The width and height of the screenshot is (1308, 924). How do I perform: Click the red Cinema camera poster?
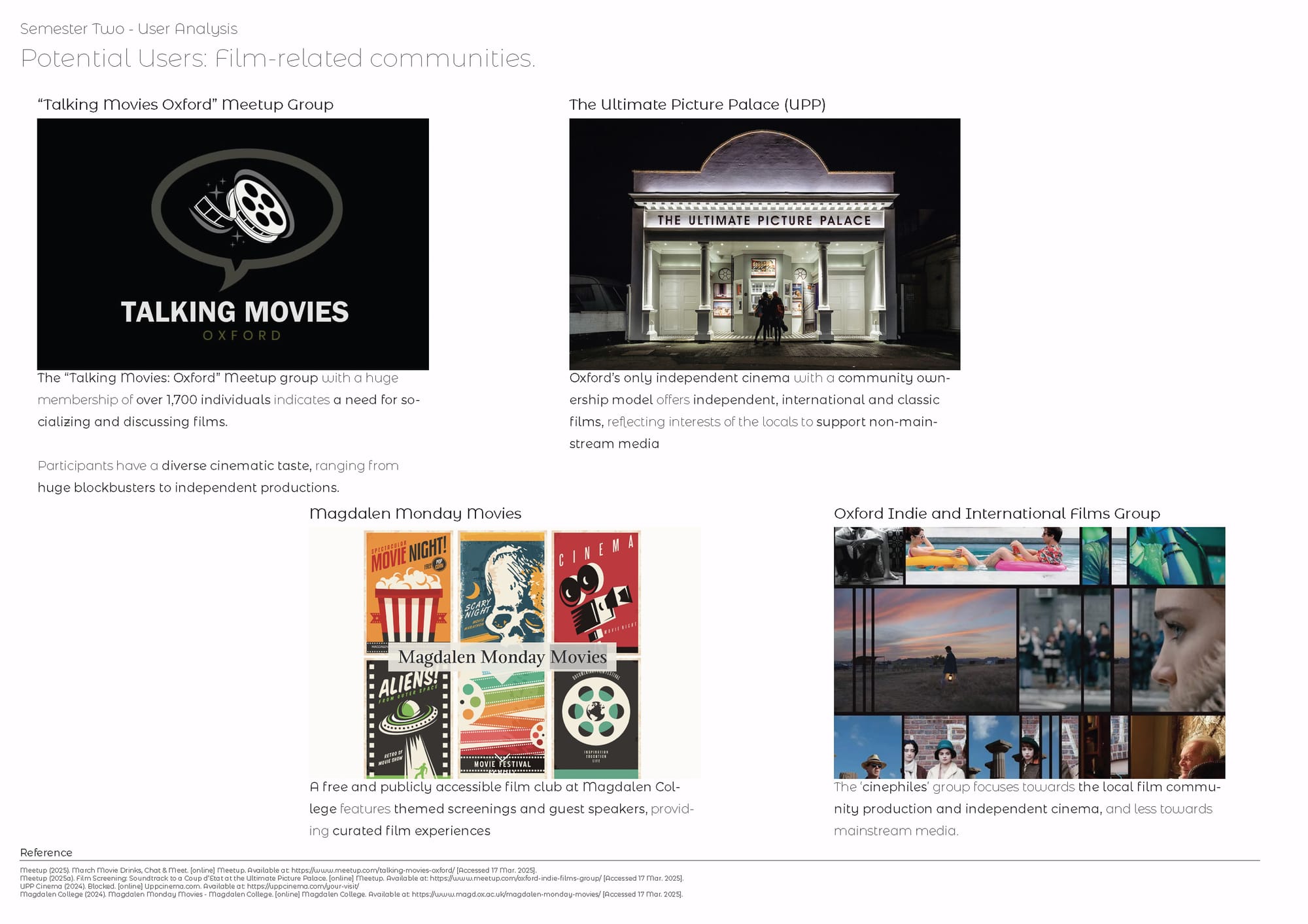[596, 585]
